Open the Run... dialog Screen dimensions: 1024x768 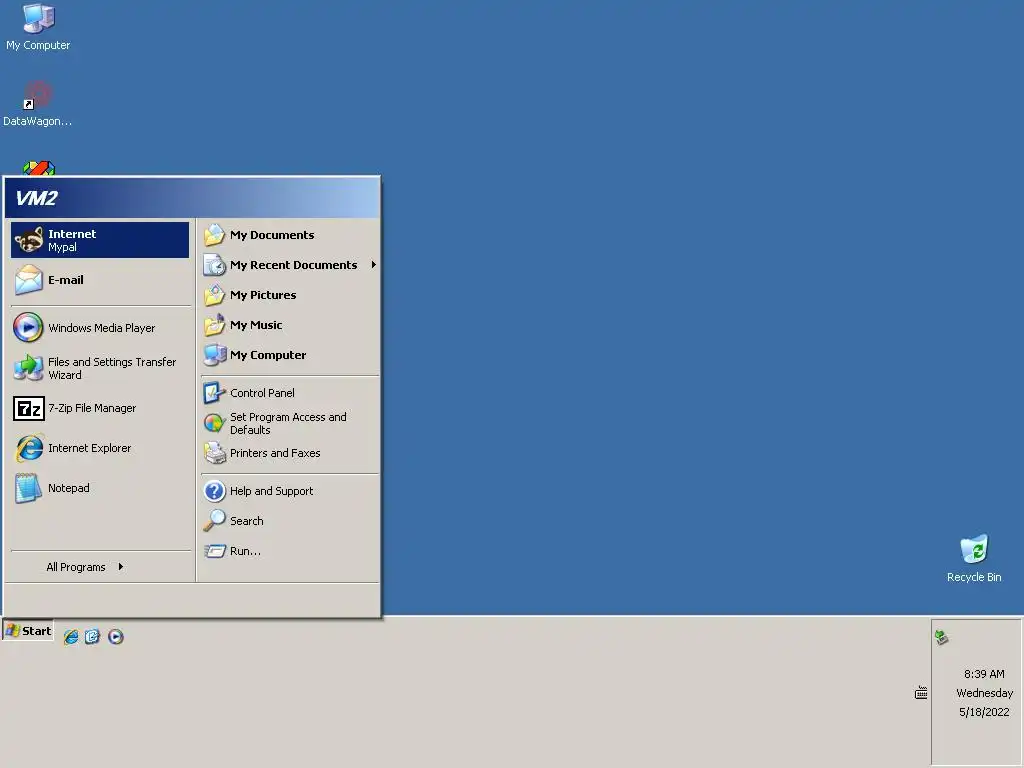click(x=289, y=551)
